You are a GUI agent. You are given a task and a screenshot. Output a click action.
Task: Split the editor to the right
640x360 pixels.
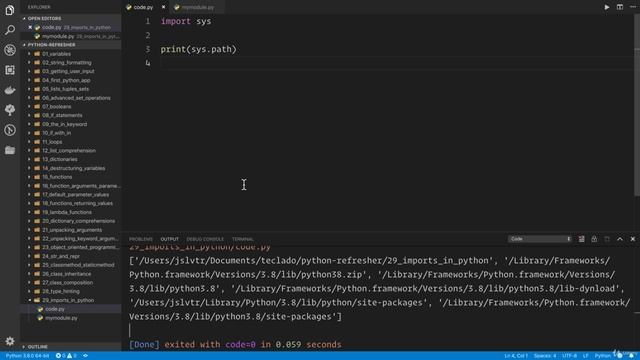coord(620,7)
